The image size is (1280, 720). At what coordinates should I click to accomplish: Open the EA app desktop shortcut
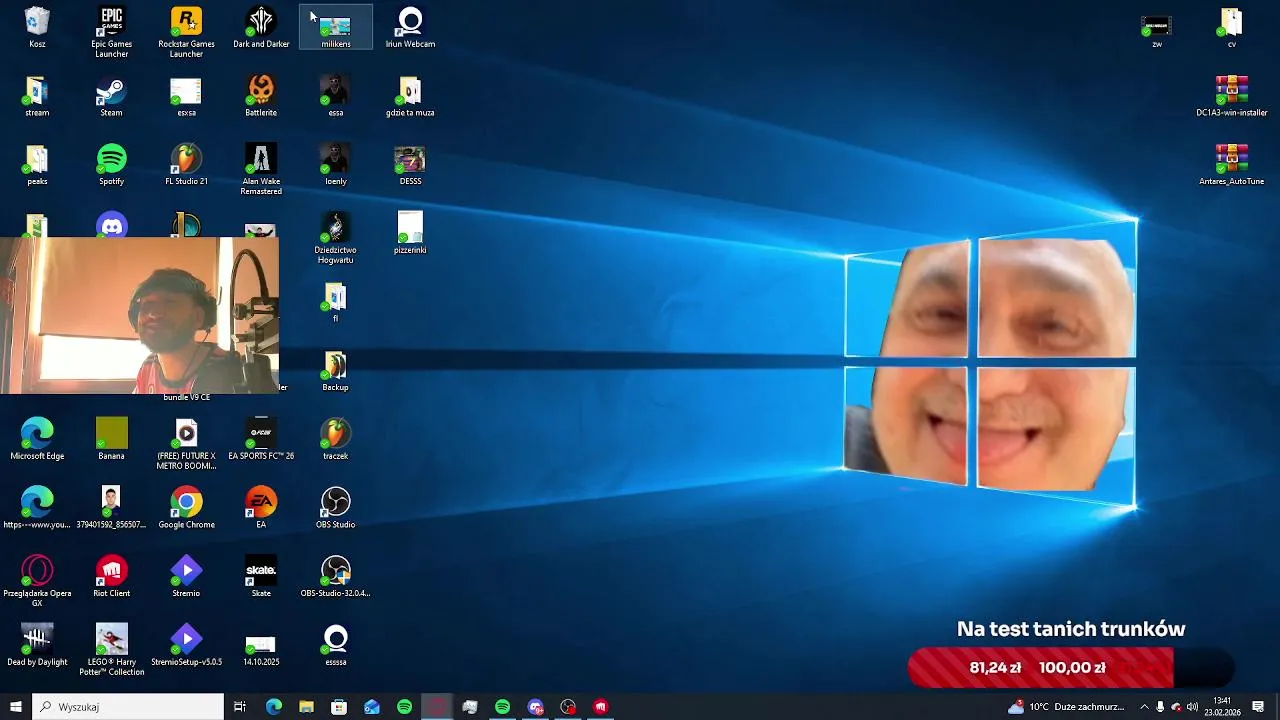click(x=261, y=509)
